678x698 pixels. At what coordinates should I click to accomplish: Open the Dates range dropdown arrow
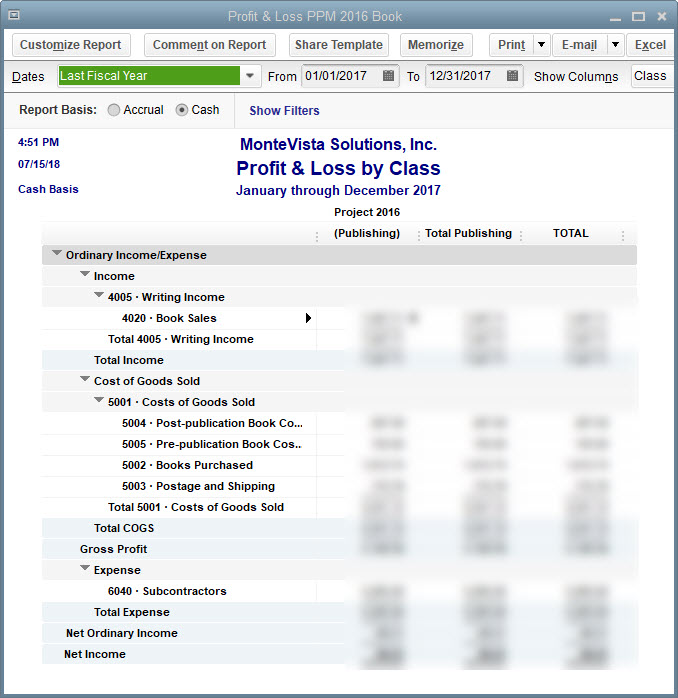coord(250,76)
